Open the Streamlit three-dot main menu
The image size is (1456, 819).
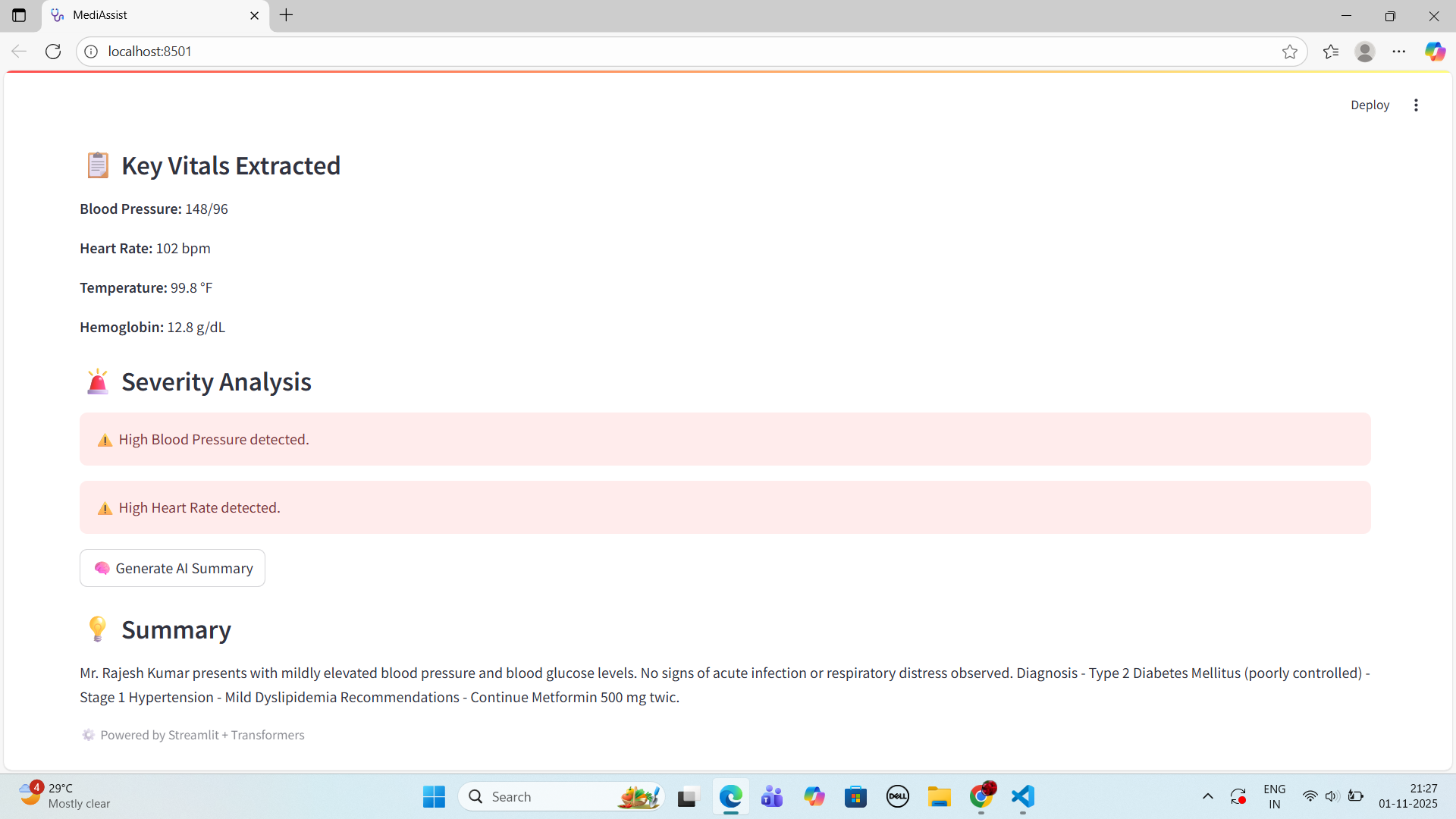[1416, 105]
